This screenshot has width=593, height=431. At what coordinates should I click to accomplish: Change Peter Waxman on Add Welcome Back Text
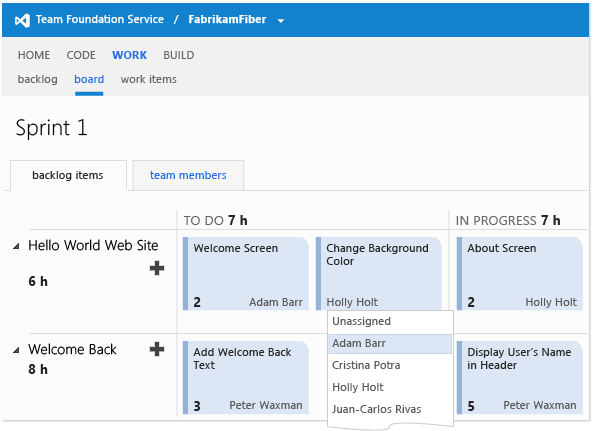265,405
